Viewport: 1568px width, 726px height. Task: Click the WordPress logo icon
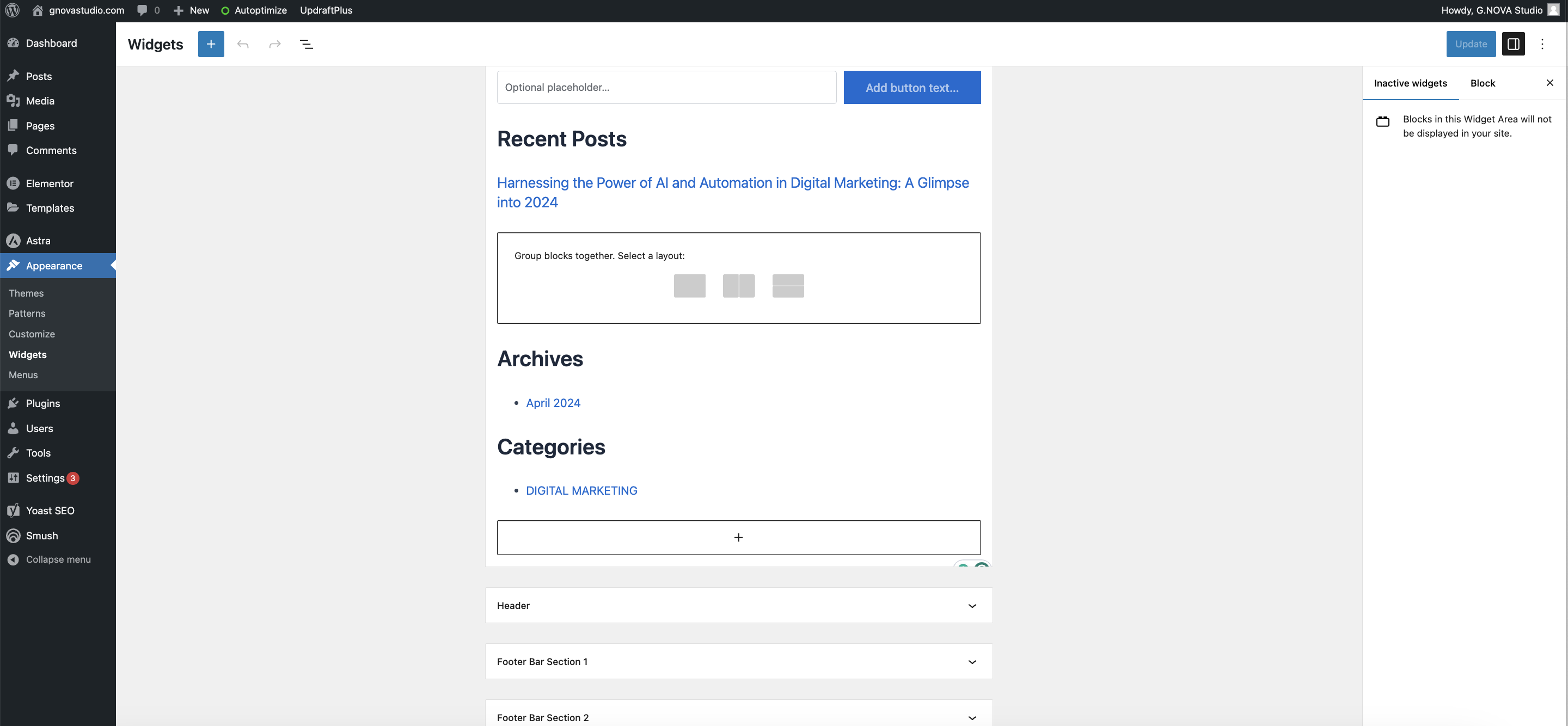tap(12, 10)
